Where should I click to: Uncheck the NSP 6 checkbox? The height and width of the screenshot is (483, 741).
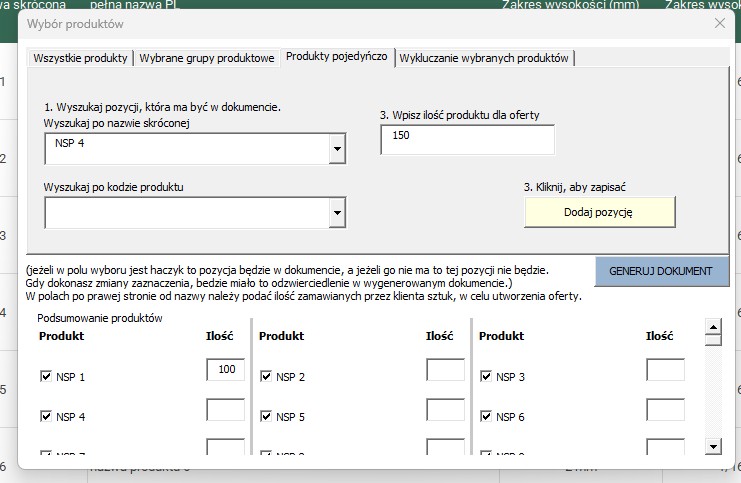click(487, 416)
